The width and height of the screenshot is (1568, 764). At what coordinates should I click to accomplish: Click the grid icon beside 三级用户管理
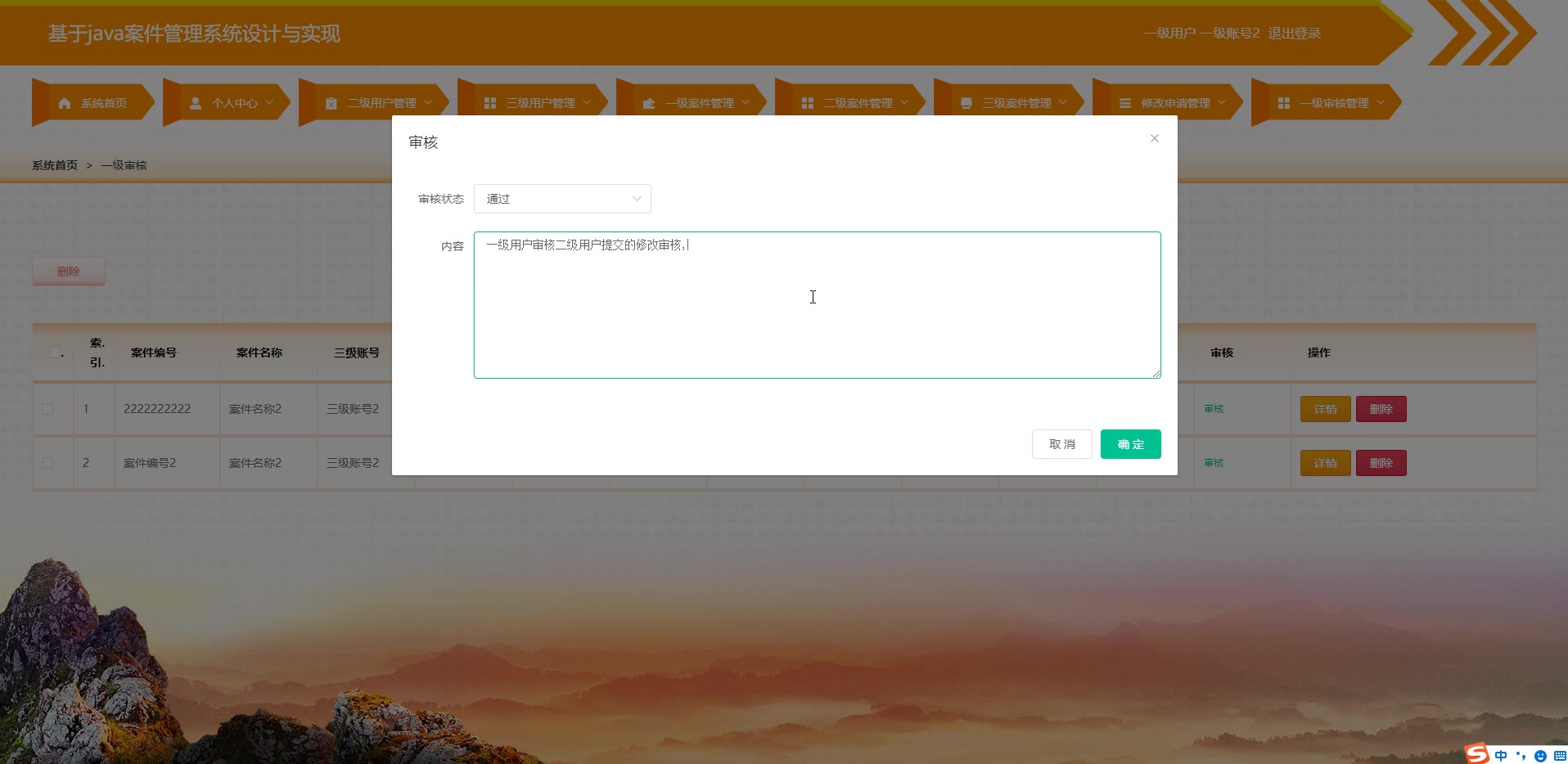pos(490,103)
